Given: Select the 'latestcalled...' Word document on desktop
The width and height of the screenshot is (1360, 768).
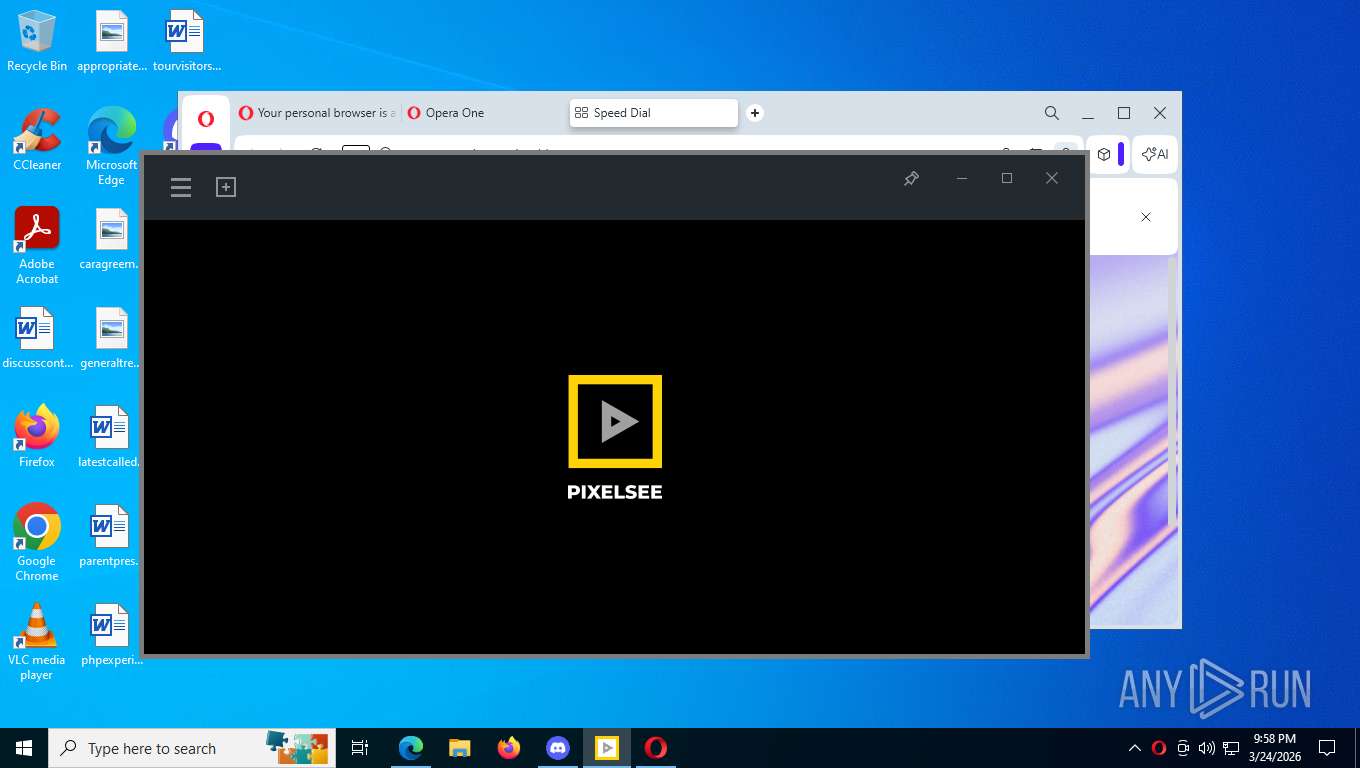Looking at the screenshot, I should pos(111,437).
